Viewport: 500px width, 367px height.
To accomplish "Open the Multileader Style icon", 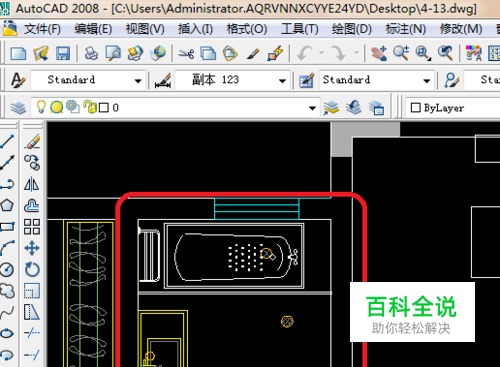I will point(451,80).
